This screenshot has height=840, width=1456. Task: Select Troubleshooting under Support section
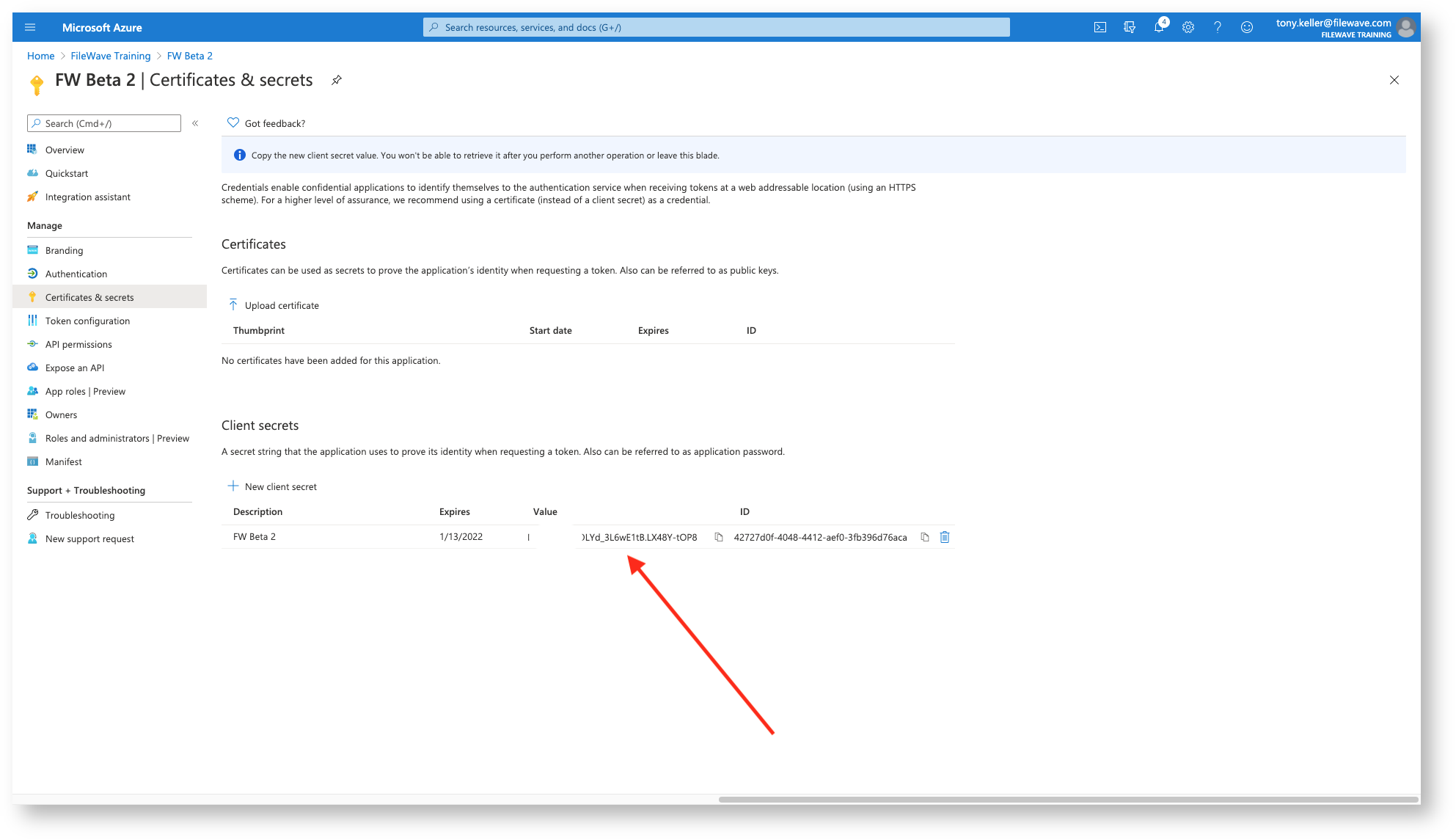coord(80,515)
